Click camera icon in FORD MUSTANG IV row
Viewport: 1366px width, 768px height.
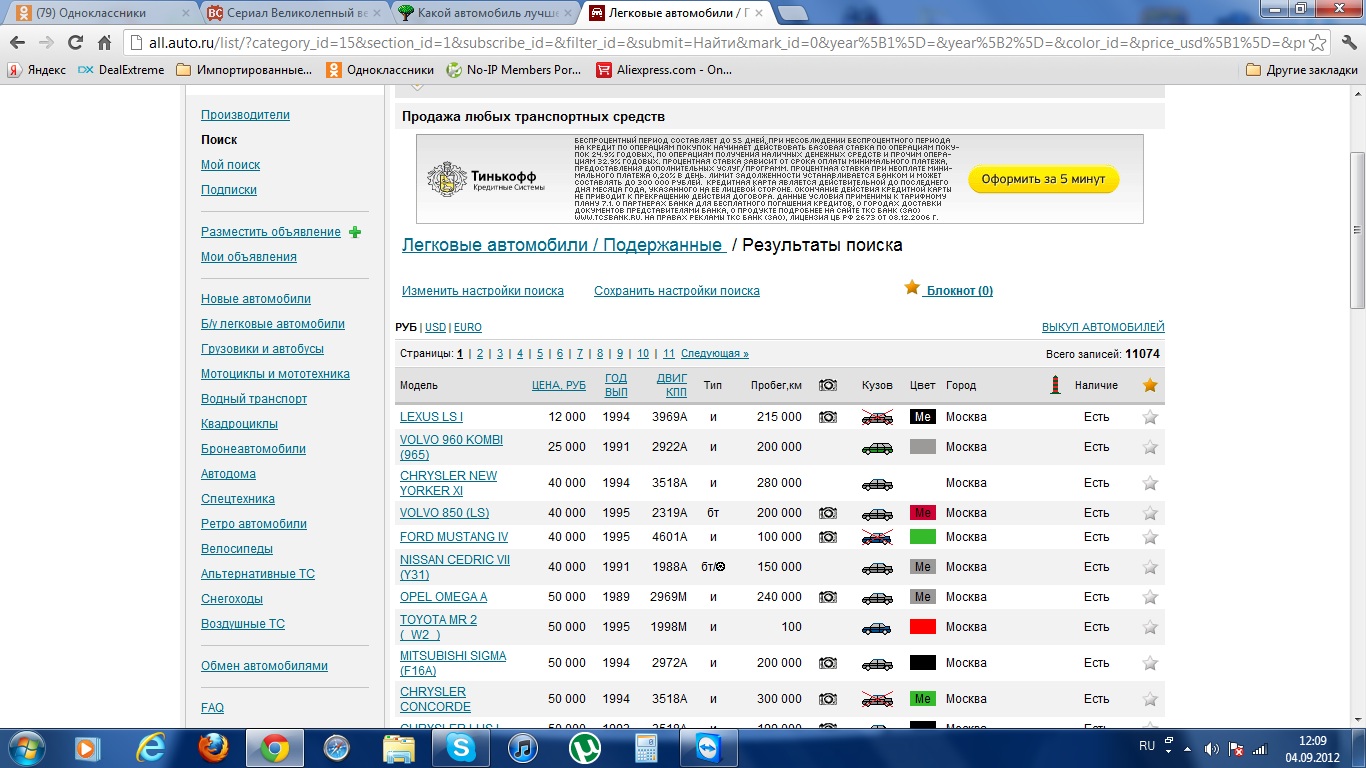pos(828,537)
